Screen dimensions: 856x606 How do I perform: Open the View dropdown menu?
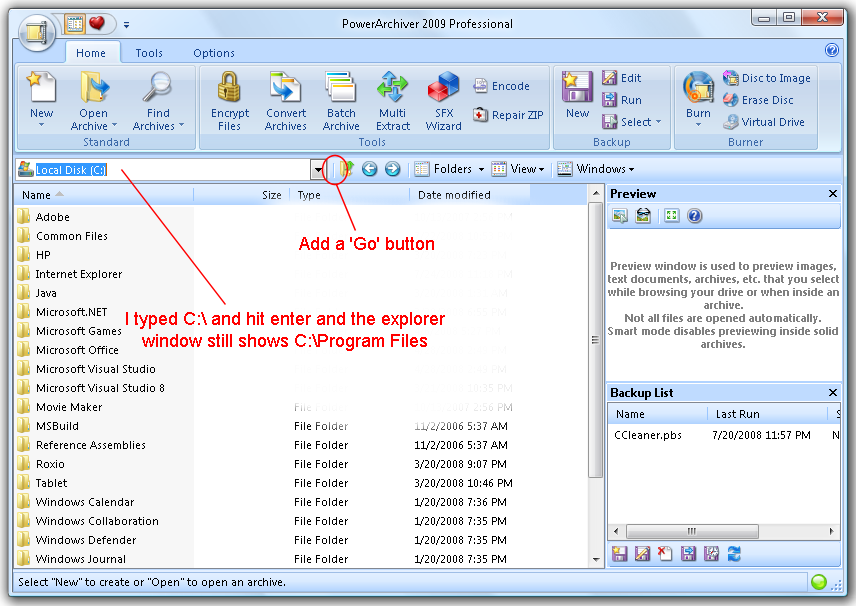518,169
